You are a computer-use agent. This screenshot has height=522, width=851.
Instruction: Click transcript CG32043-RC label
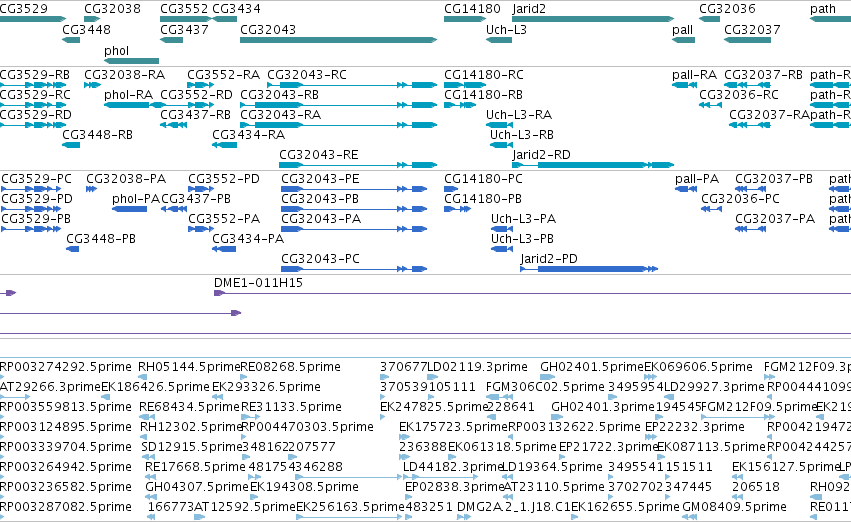click(307, 74)
